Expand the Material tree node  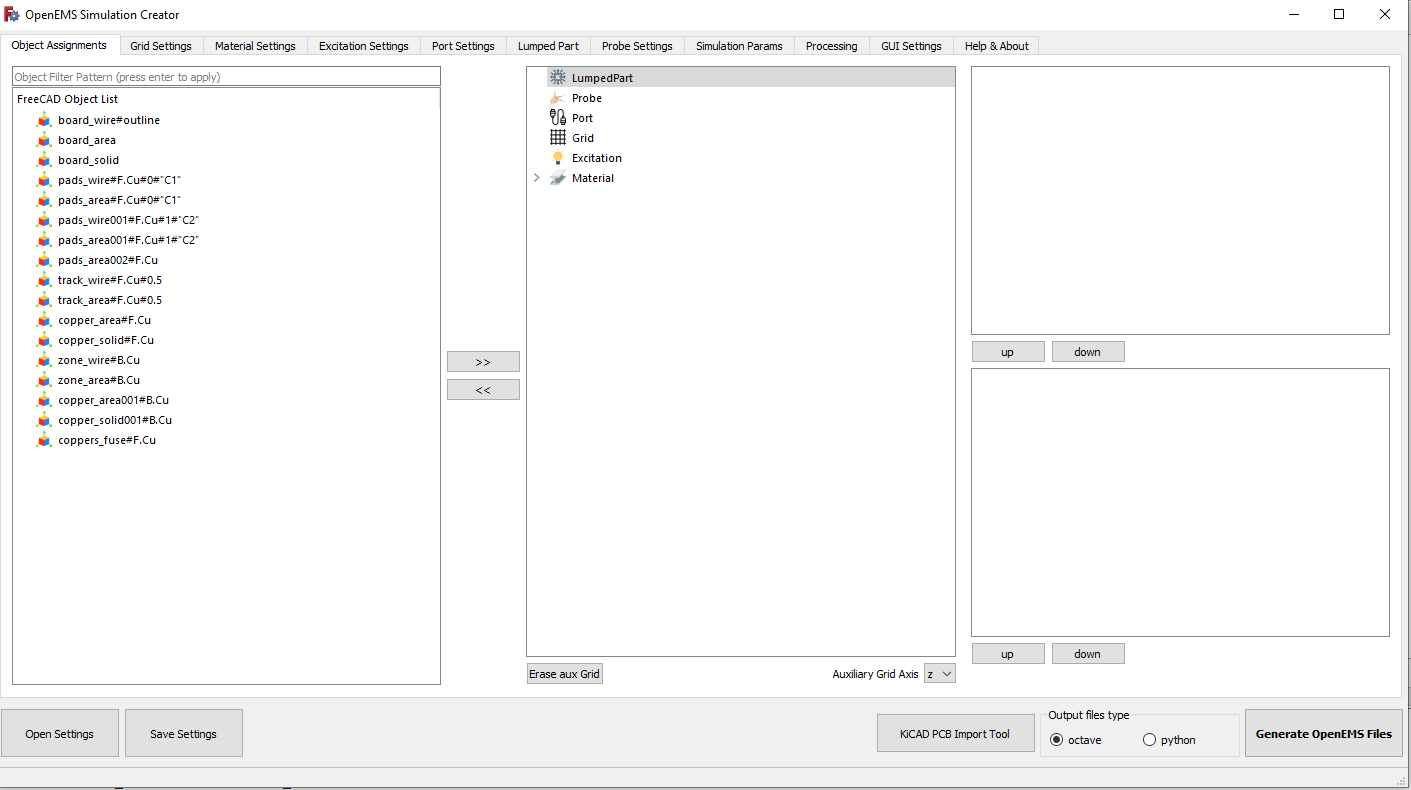(x=537, y=178)
